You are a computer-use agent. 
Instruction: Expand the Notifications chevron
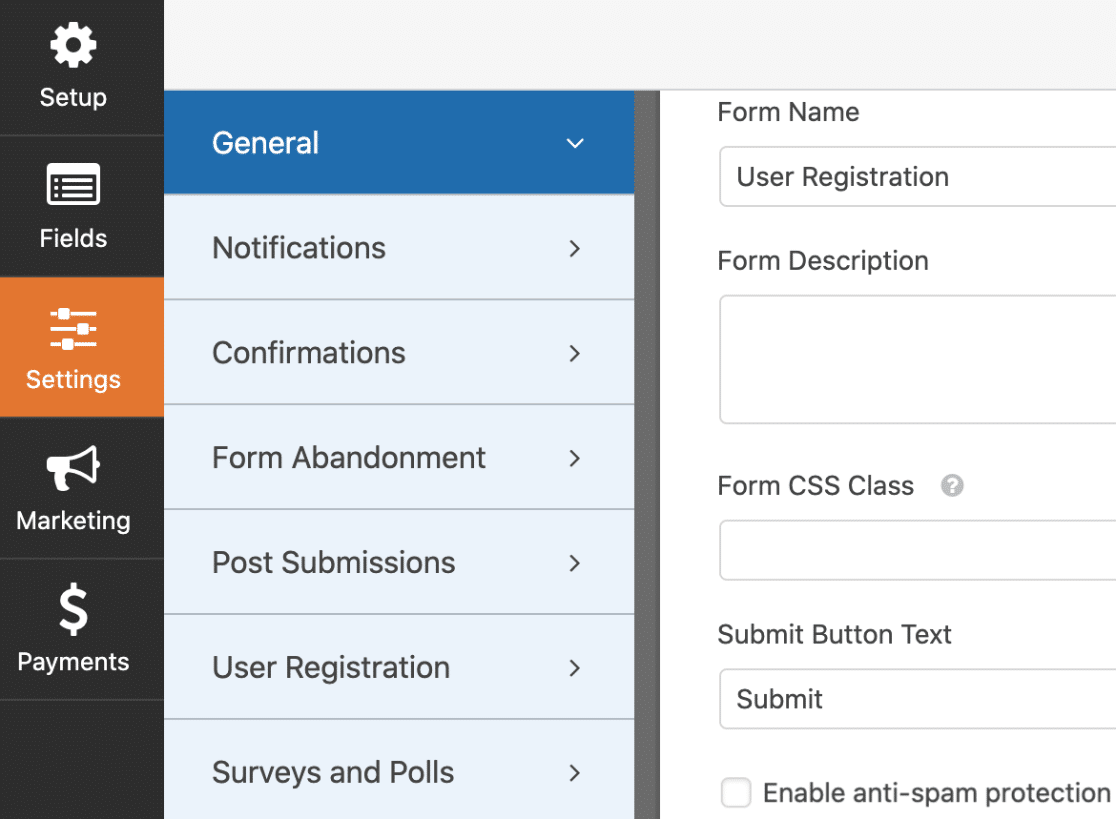tap(575, 248)
